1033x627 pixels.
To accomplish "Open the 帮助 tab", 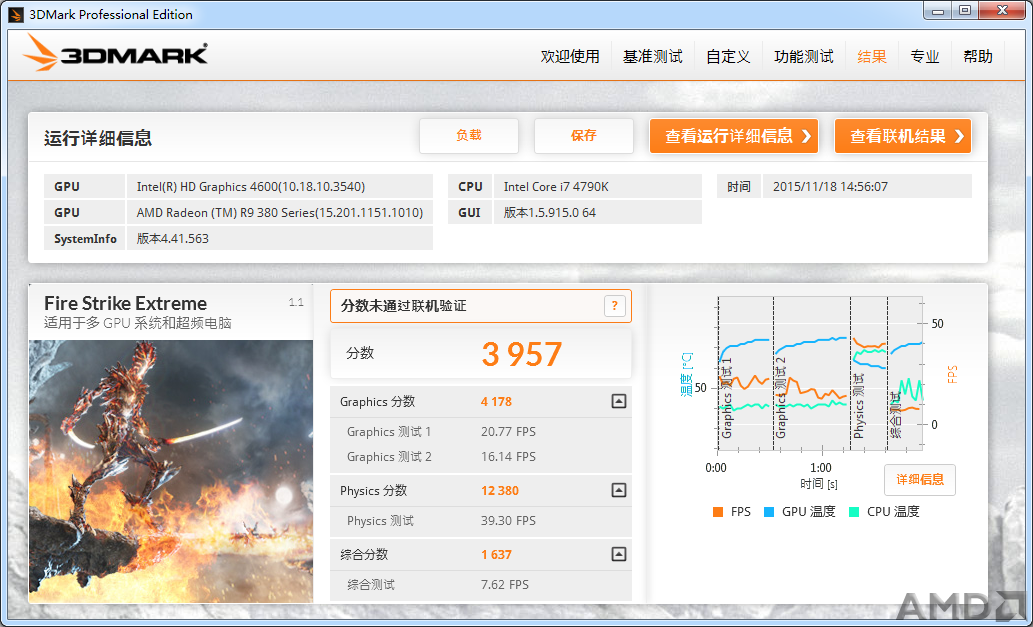I will 978,57.
